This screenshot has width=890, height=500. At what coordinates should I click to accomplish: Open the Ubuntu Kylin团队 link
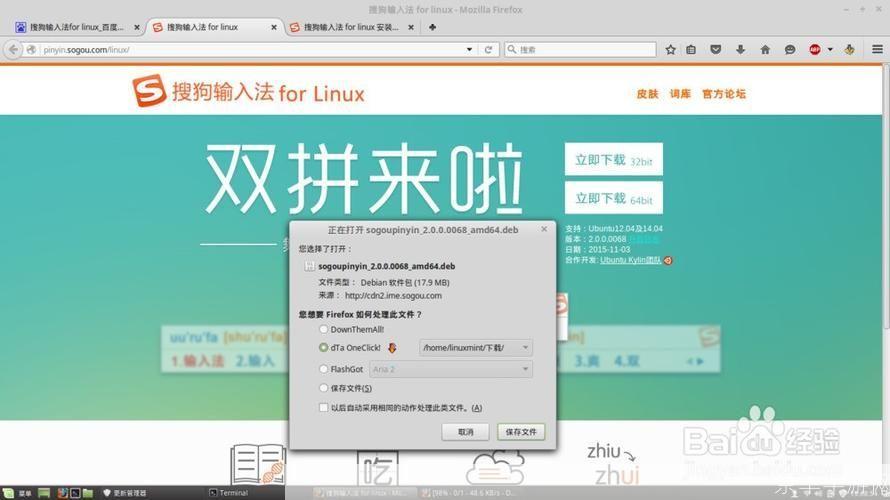click(631, 260)
